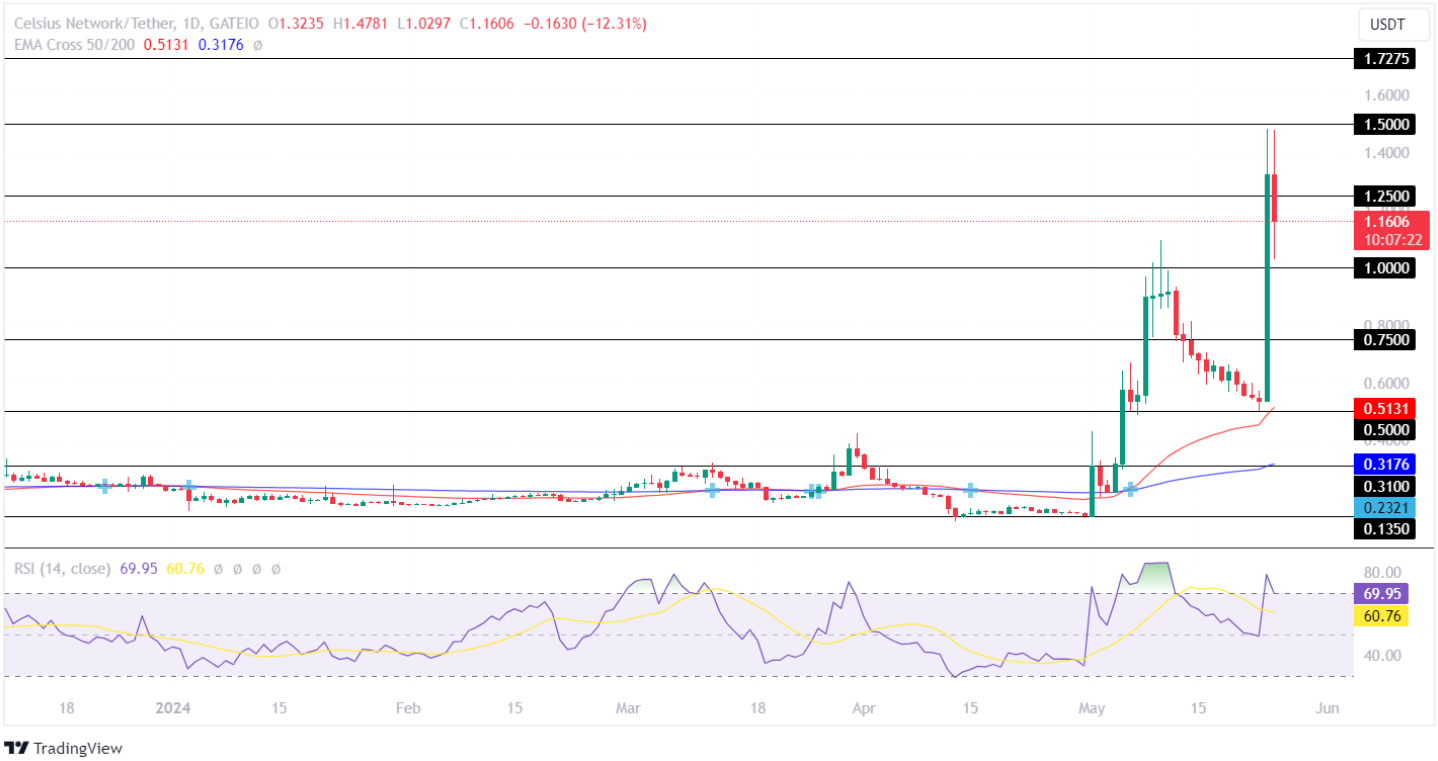Select the 1.2500 horizontal line price label
The width and height of the screenshot is (1438, 761).
point(1385,196)
